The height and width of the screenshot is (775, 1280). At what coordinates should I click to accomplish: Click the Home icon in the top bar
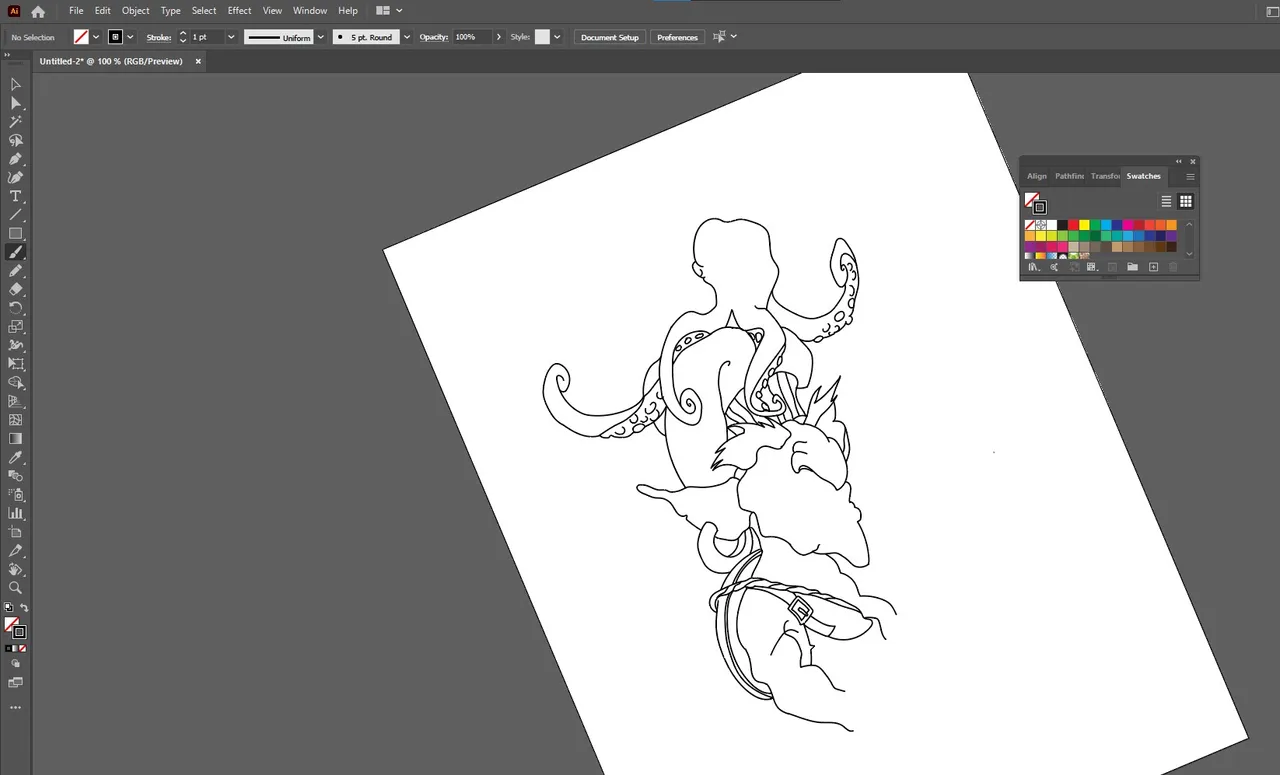(38, 11)
